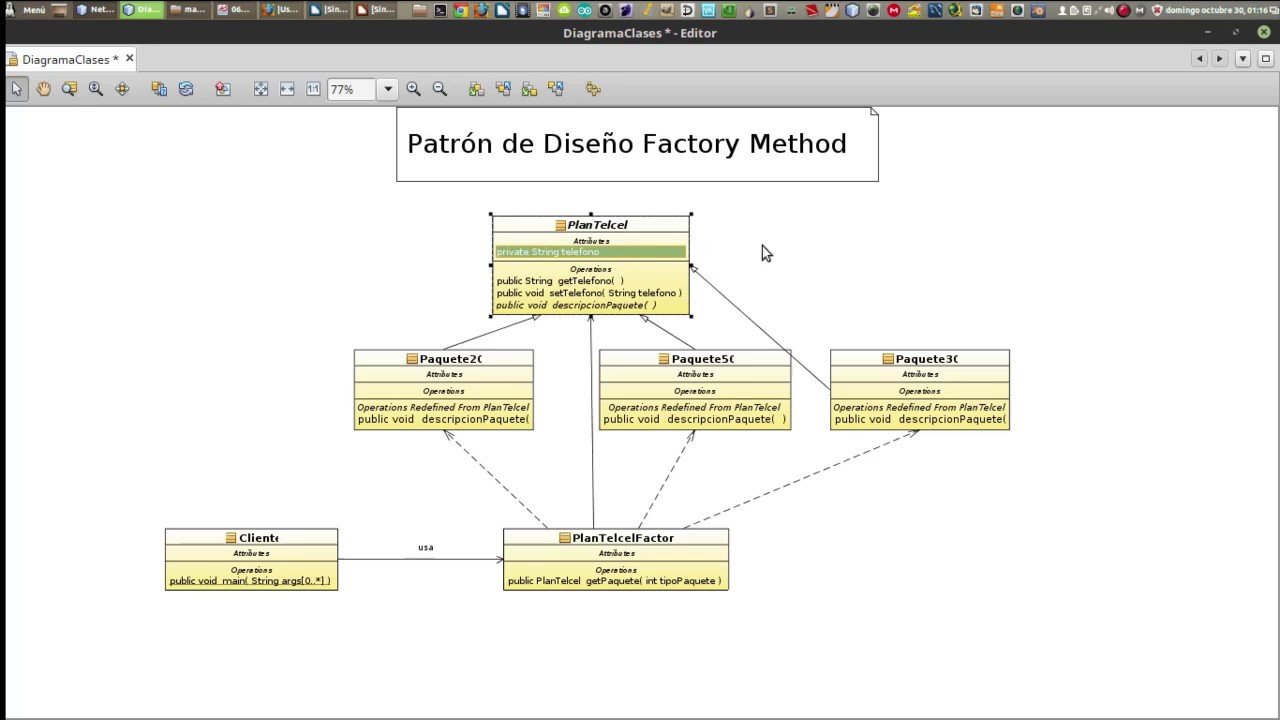Apply the orthogonal layout icon
Viewport: 1280px width, 720px height.
coord(503,89)
